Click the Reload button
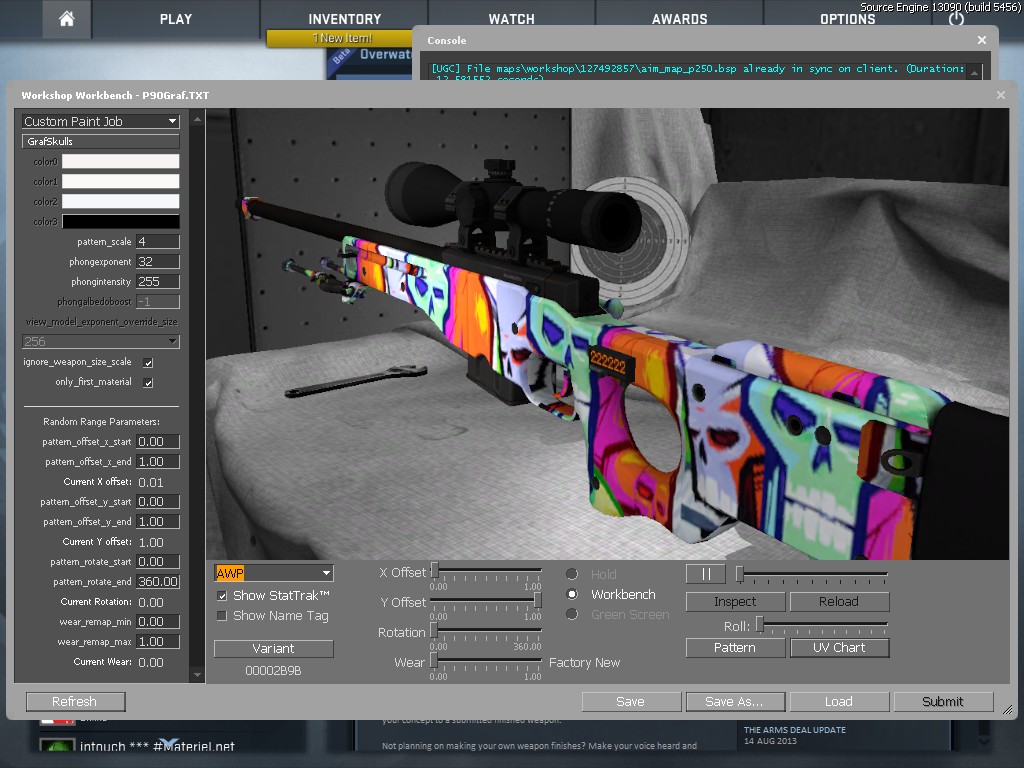Screen dimensions: 1024x768 coord(839,601)
